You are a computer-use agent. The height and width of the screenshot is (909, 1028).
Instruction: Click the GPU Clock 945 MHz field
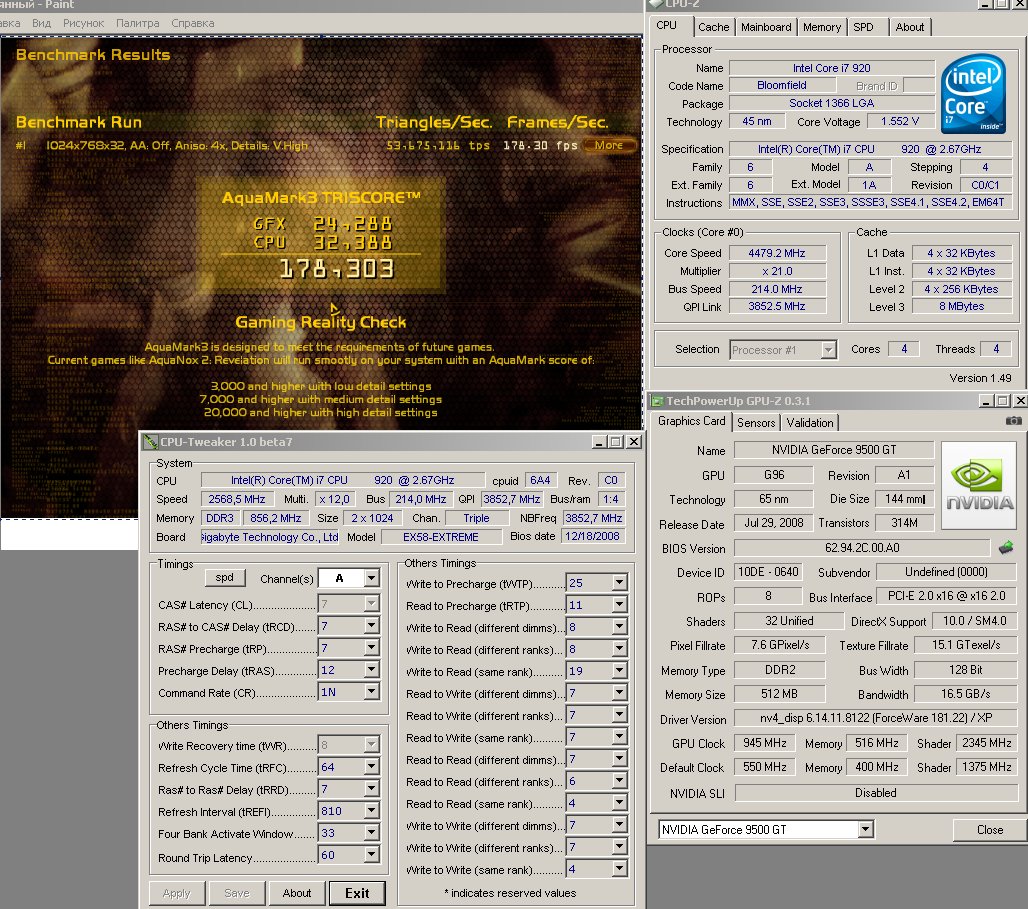(x=764, y=743)
